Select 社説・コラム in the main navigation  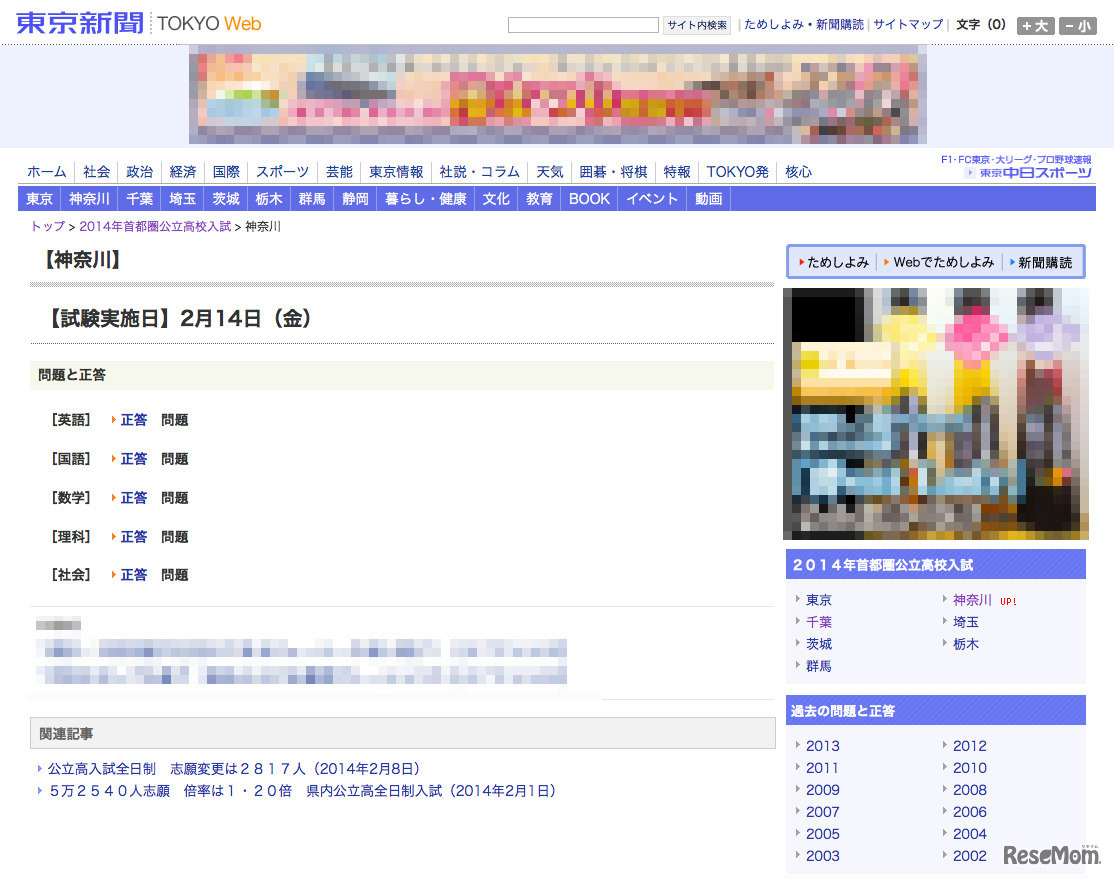[479, 171]
